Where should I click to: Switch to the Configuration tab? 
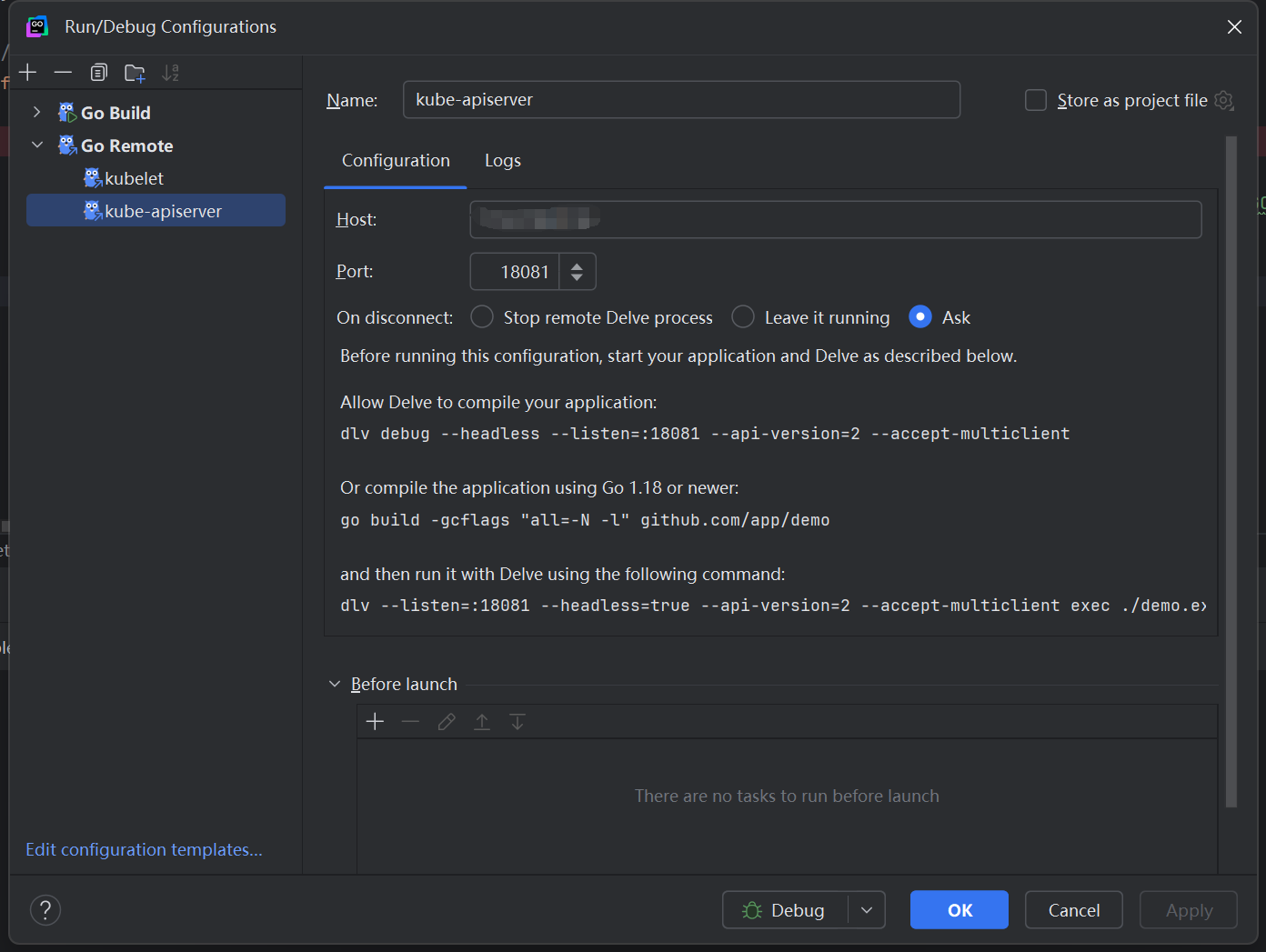click(396, 161)
